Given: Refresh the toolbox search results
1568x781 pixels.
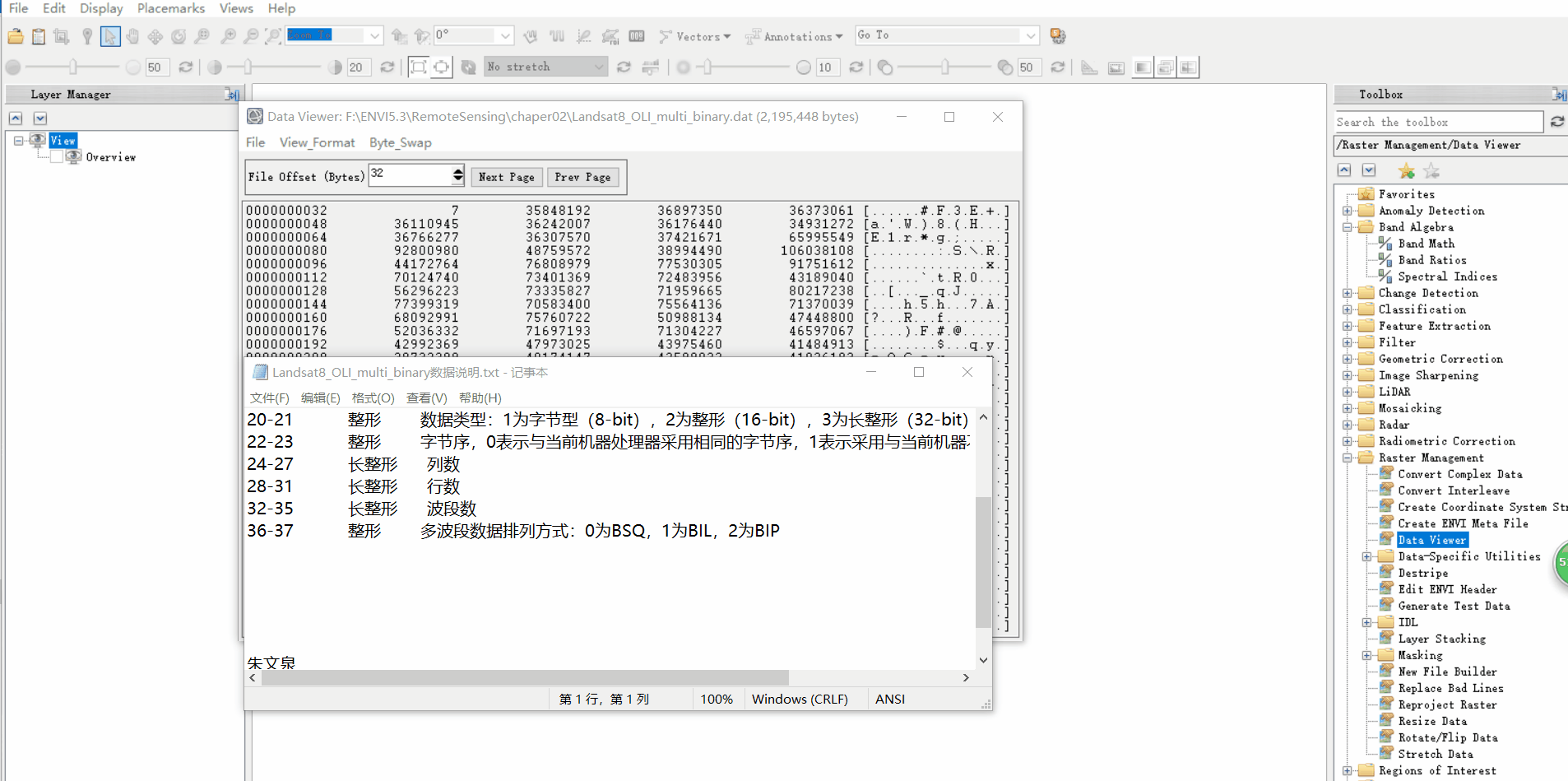Looking at the screenshot, I should [1557, 122].
